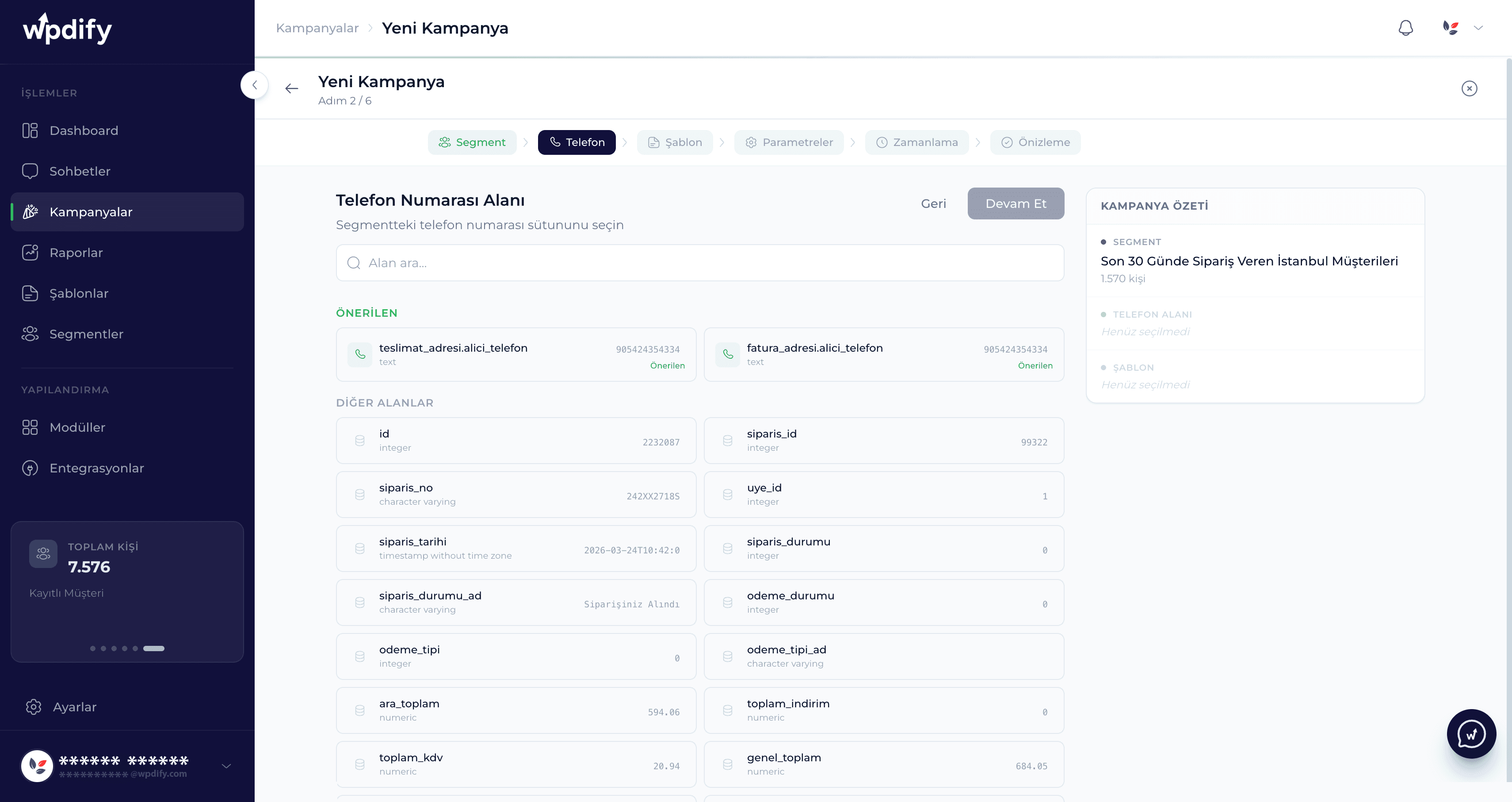Click the Sohbetler chat bubble icon
Image resolution: width=1512 pixels, height=802 pixels.
tap(30, 171)
